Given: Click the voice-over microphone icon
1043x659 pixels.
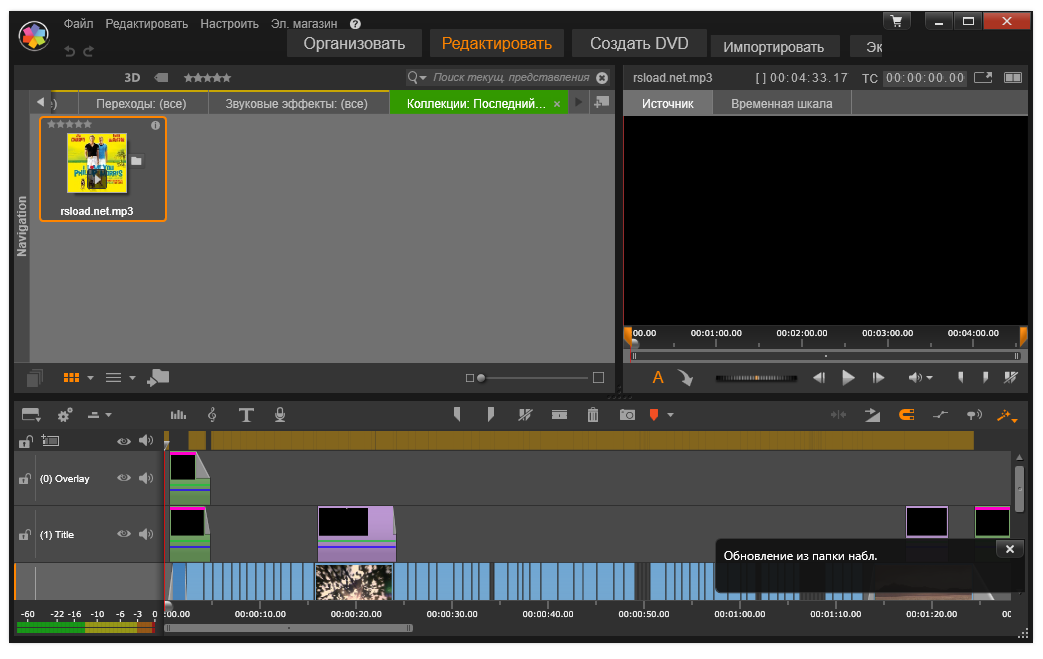Looking at the screenshot, I should (280, 415).
